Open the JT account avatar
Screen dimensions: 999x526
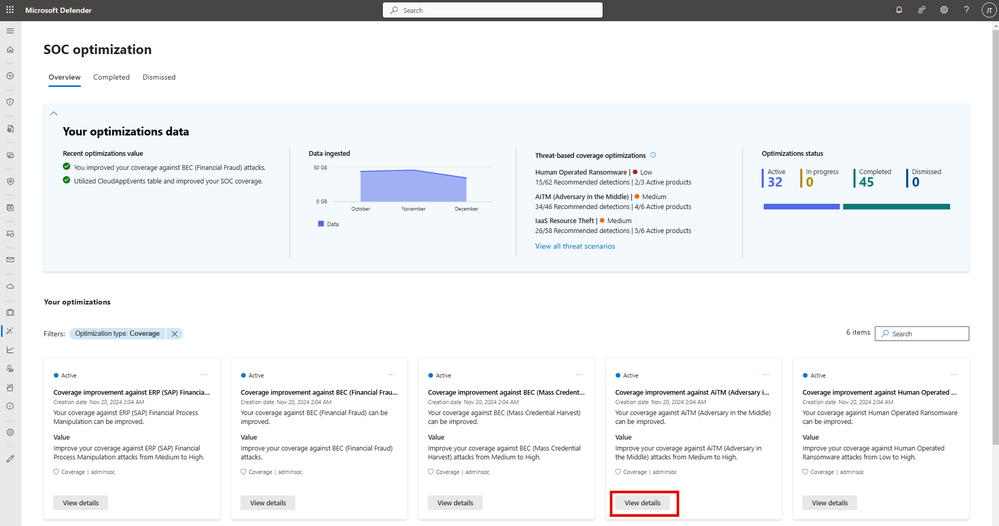pyautogui.click(x=989, y=10)
